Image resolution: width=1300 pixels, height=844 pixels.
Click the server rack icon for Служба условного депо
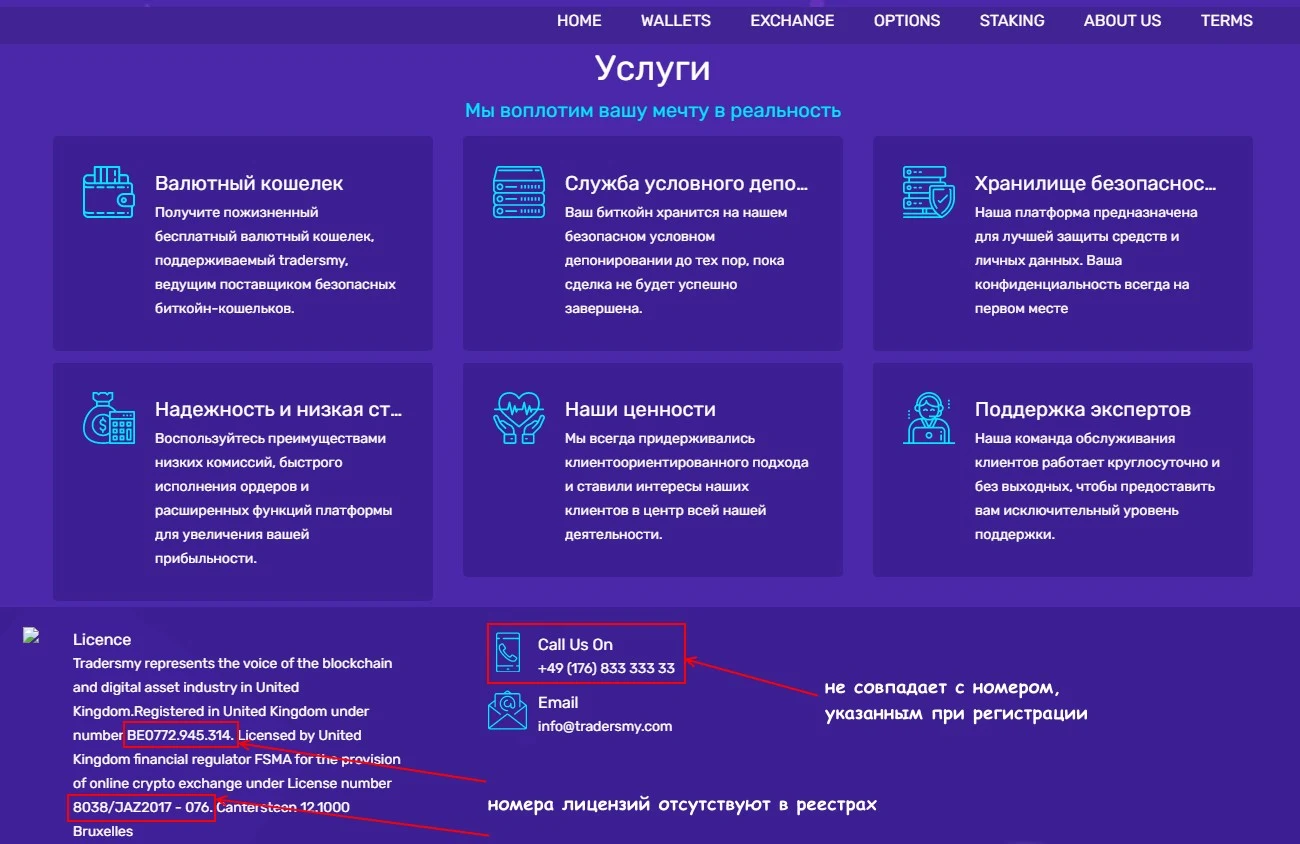point(518,191)
